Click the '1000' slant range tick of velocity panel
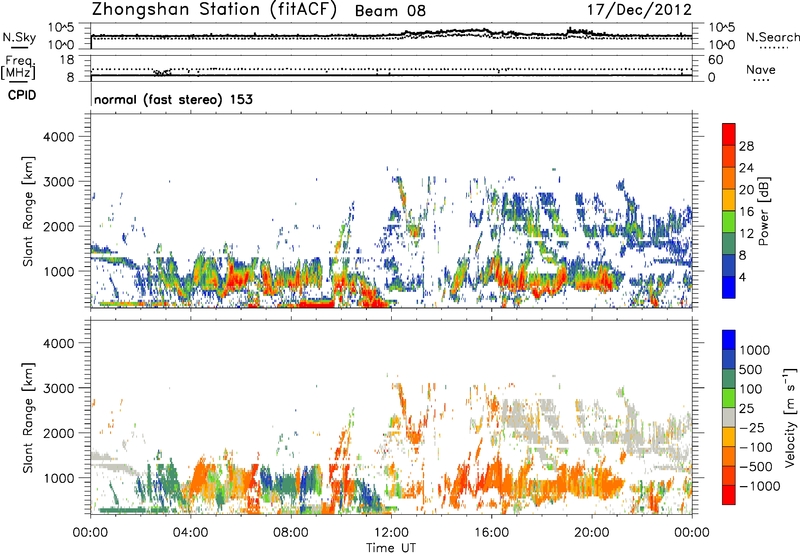 tap(58, 478)
